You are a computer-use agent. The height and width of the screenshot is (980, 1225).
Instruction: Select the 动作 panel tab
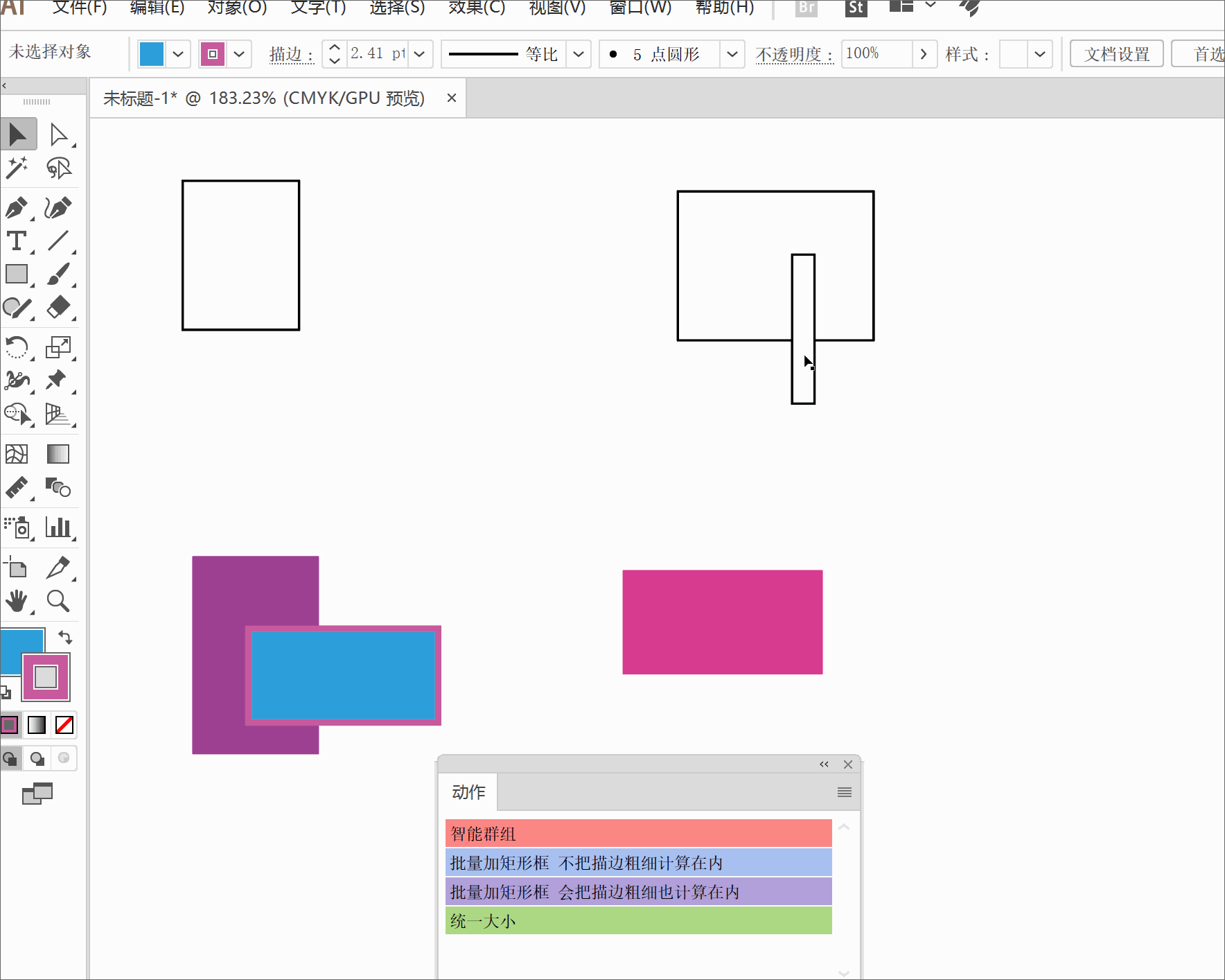pos(468,792)
